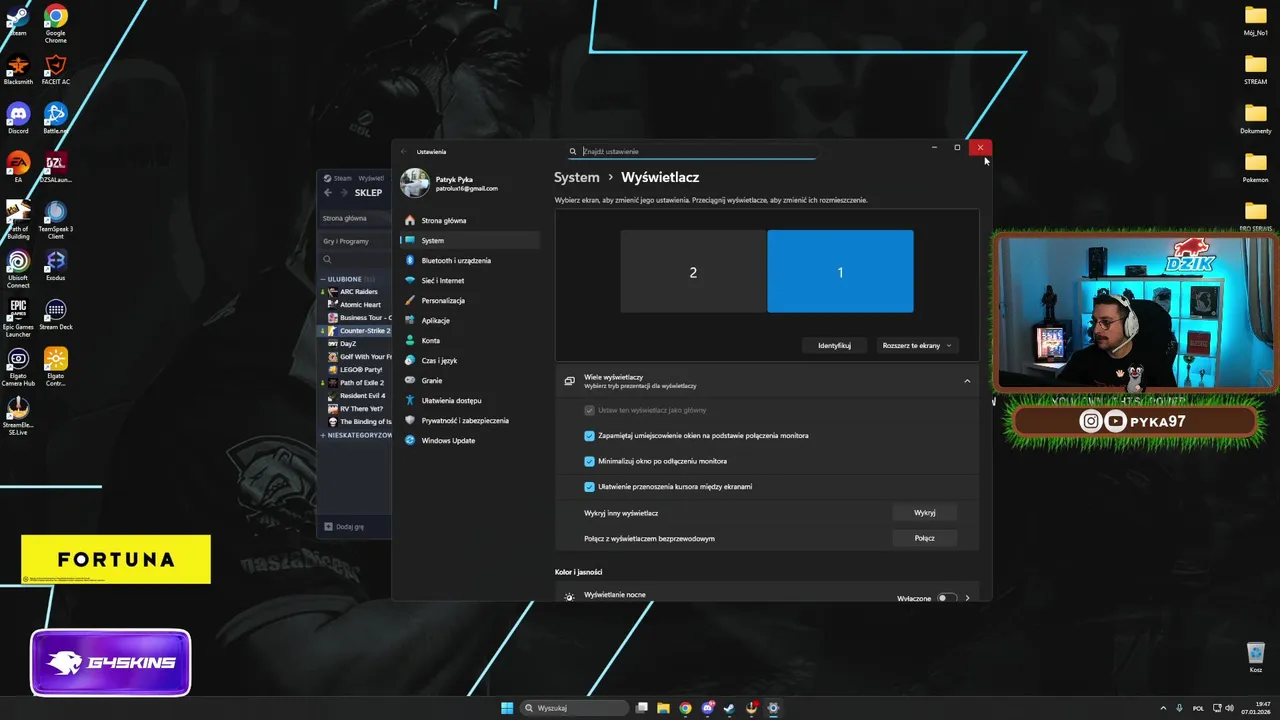Screen dimensions: 1280x720
Task: Click the search magnifier in Steam library
Action: 327,260
